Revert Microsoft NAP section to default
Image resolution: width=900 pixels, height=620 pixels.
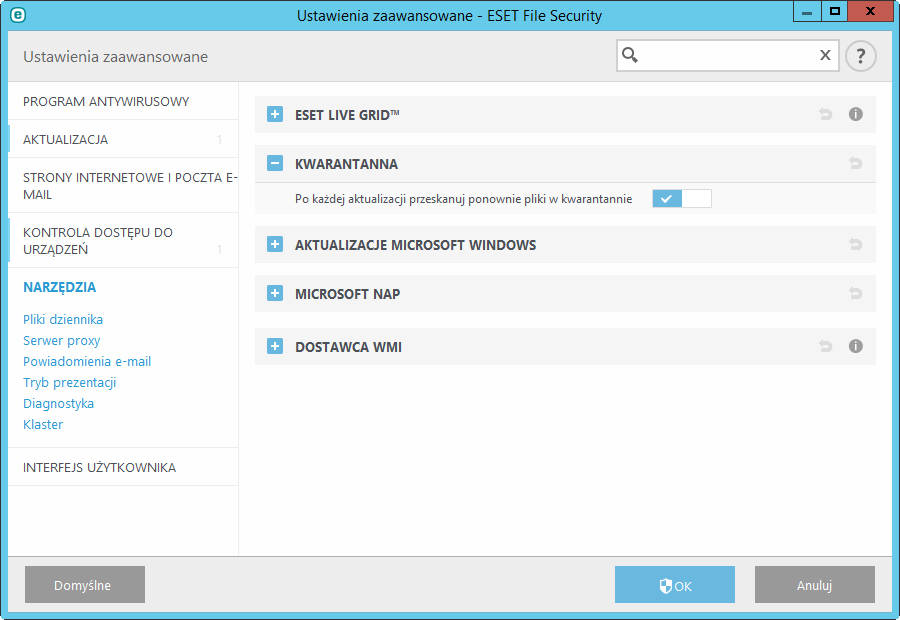tap(855, 293)
